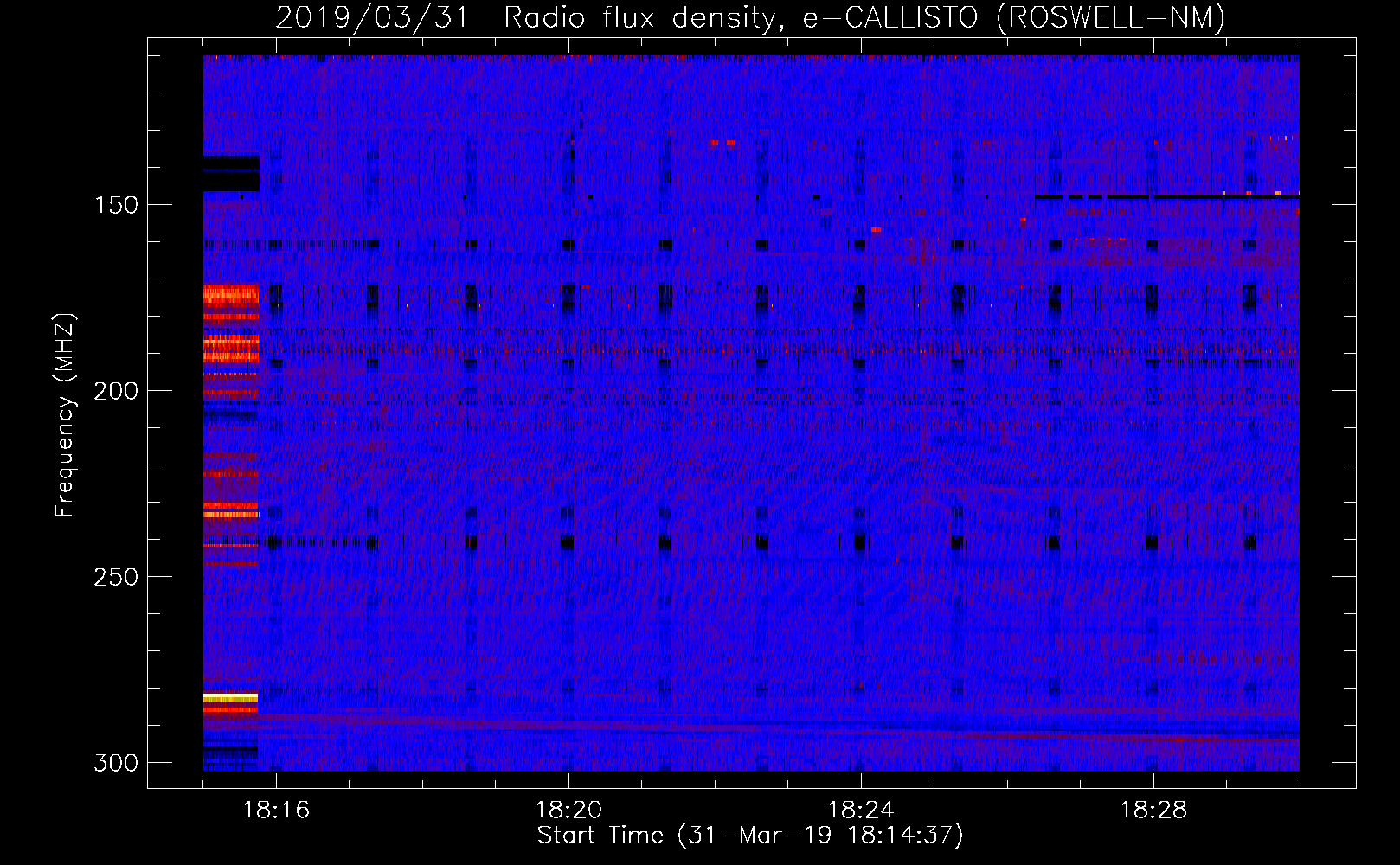Click the 'Start Time (31-Mar-19 18:14:37)' label
The image size is (1400, 865).
tap(750, 836)
